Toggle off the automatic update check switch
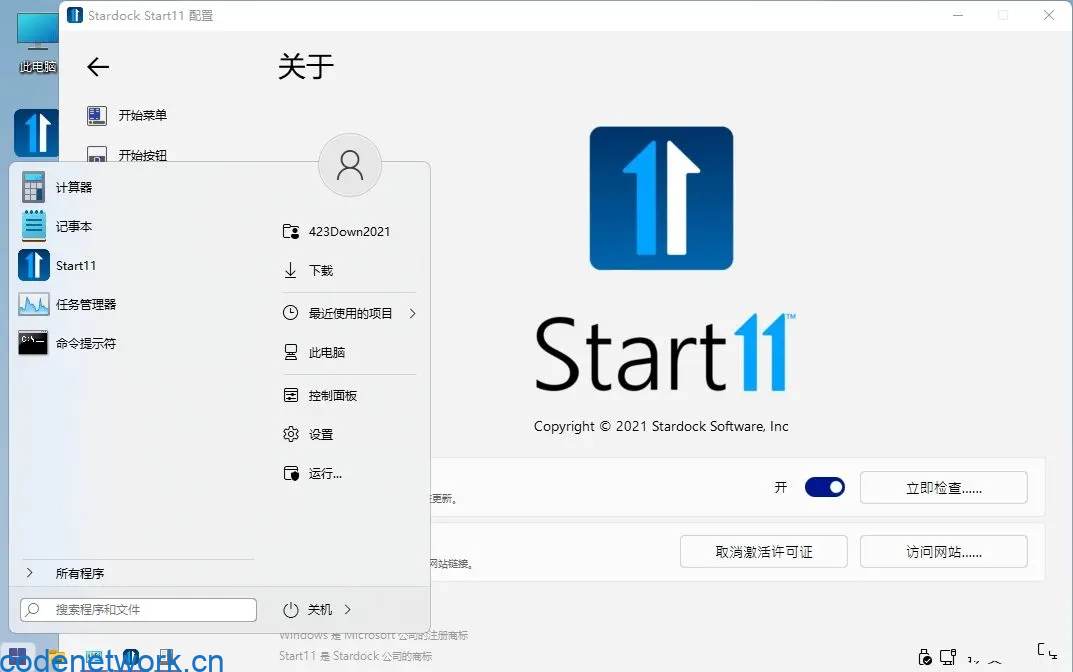 click(x=824, y=486)
